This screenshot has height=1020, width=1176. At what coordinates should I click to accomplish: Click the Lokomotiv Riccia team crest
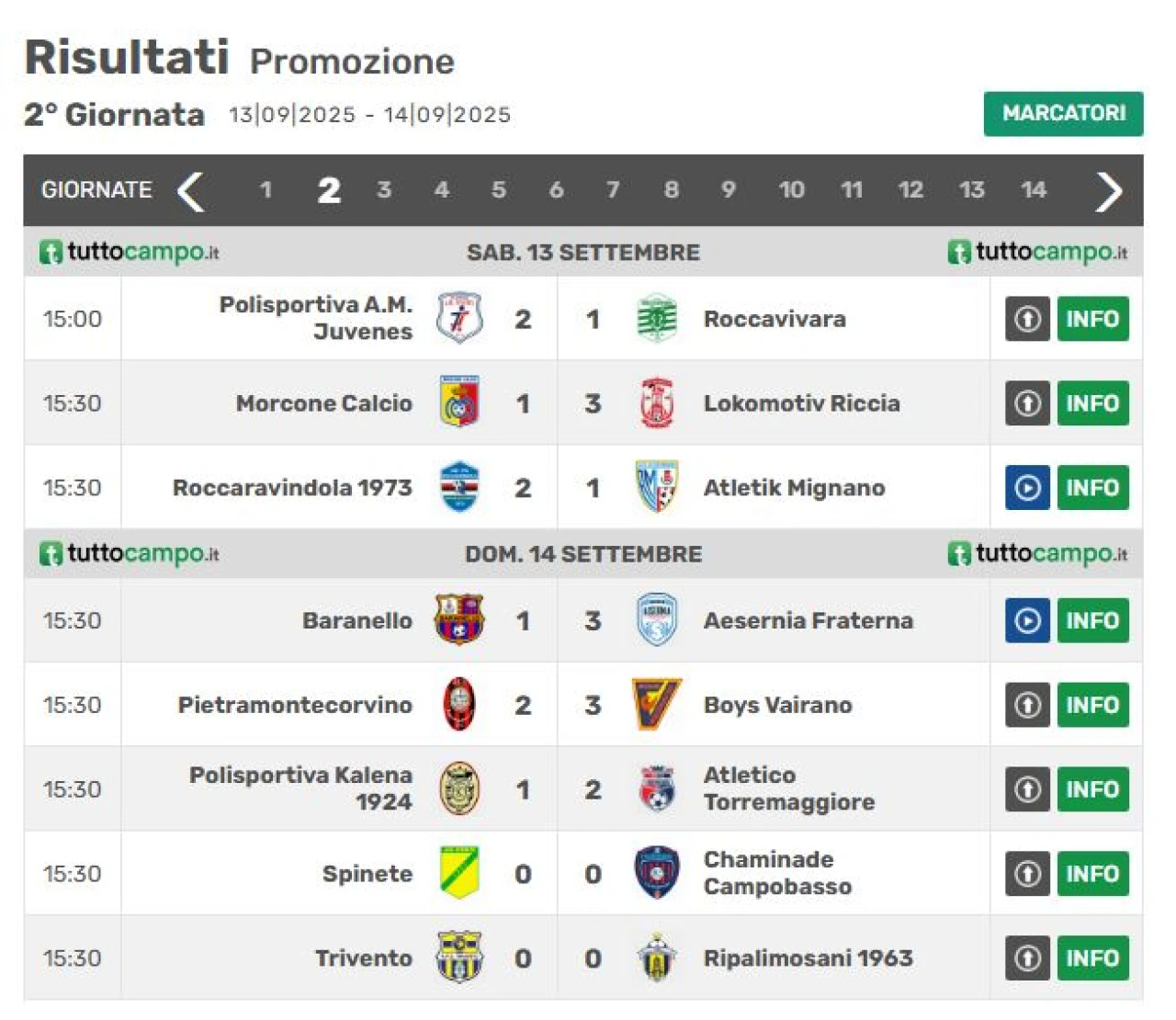(x=657, y=402)
